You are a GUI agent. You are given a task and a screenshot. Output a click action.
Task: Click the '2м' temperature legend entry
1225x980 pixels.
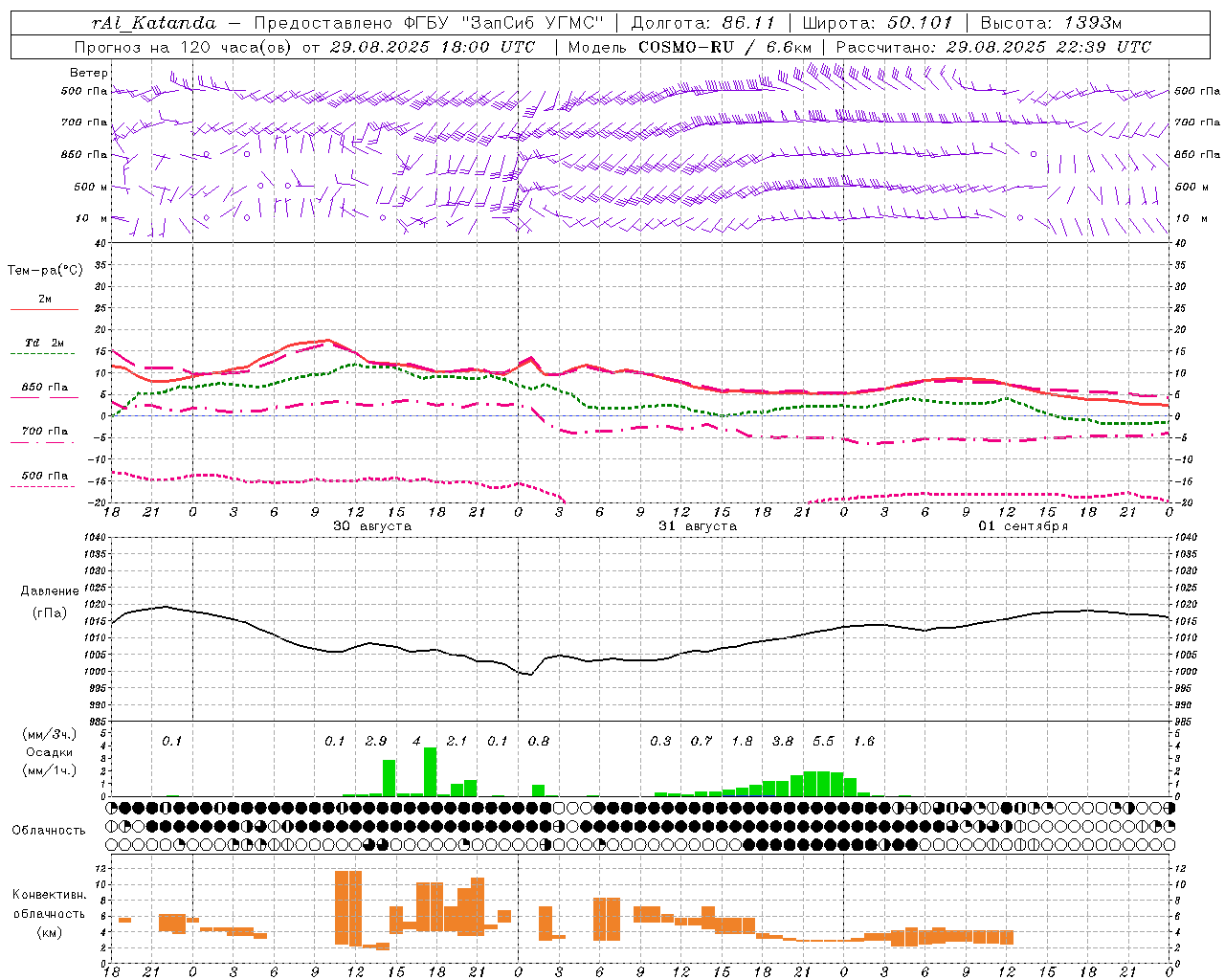tap(45, 299)
